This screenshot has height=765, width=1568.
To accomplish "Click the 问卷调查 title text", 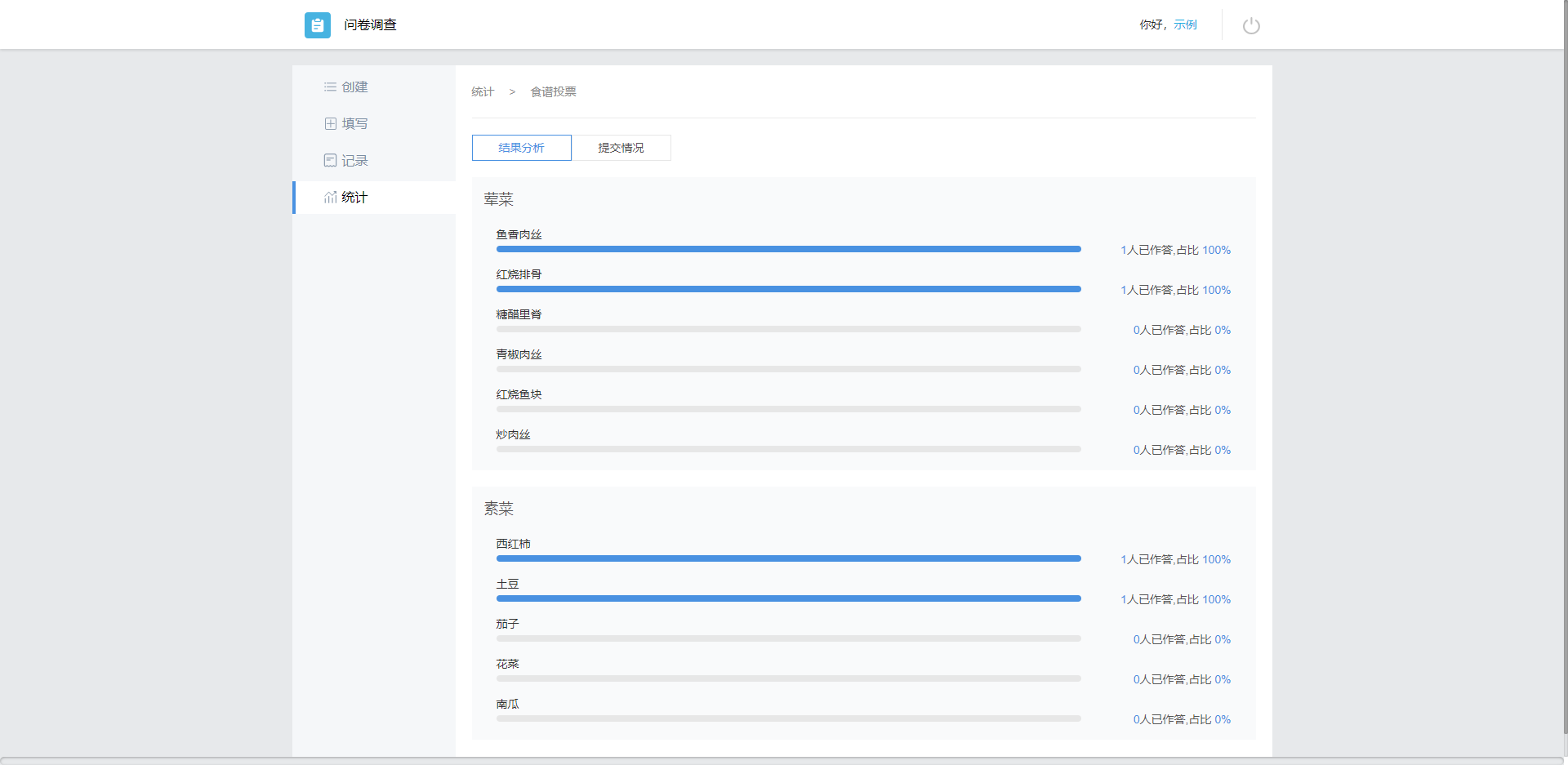I will pos(370,24).
